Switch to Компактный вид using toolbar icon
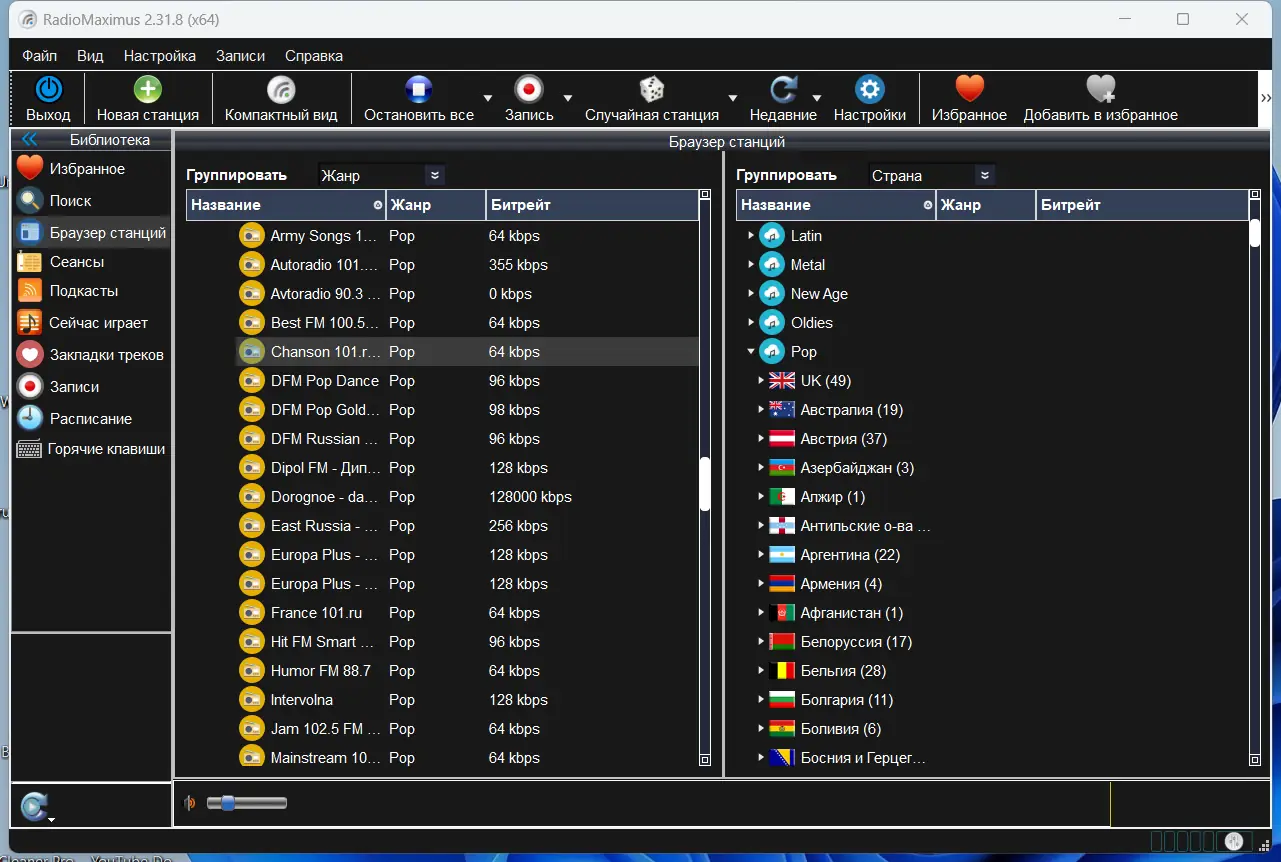 point(281,90)
